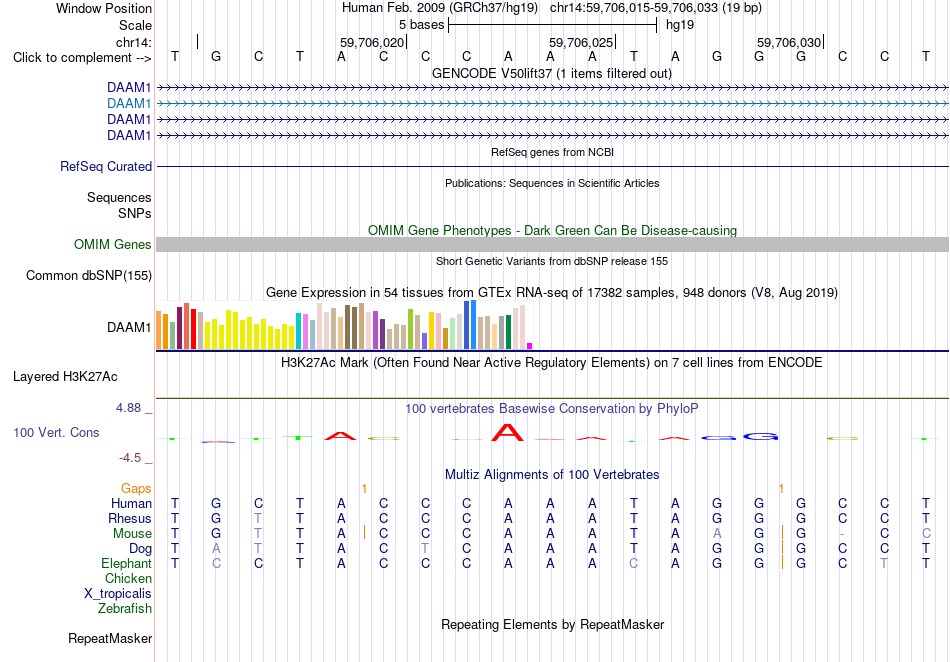Click the tallest red A in the PhyloP logo
This screenshot has width=950, height=662.
tap(507, 432)
